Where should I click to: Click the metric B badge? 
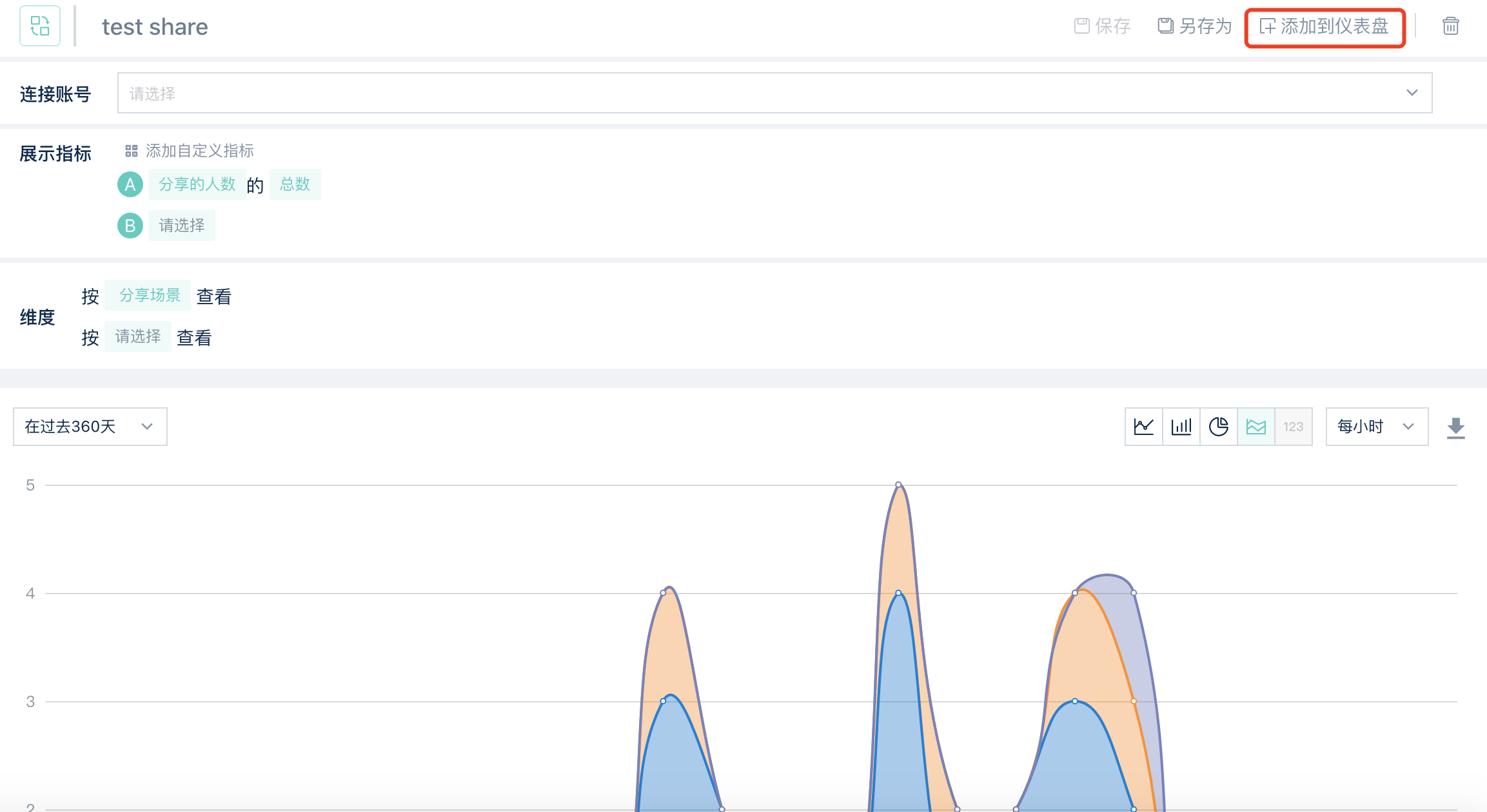130,226
